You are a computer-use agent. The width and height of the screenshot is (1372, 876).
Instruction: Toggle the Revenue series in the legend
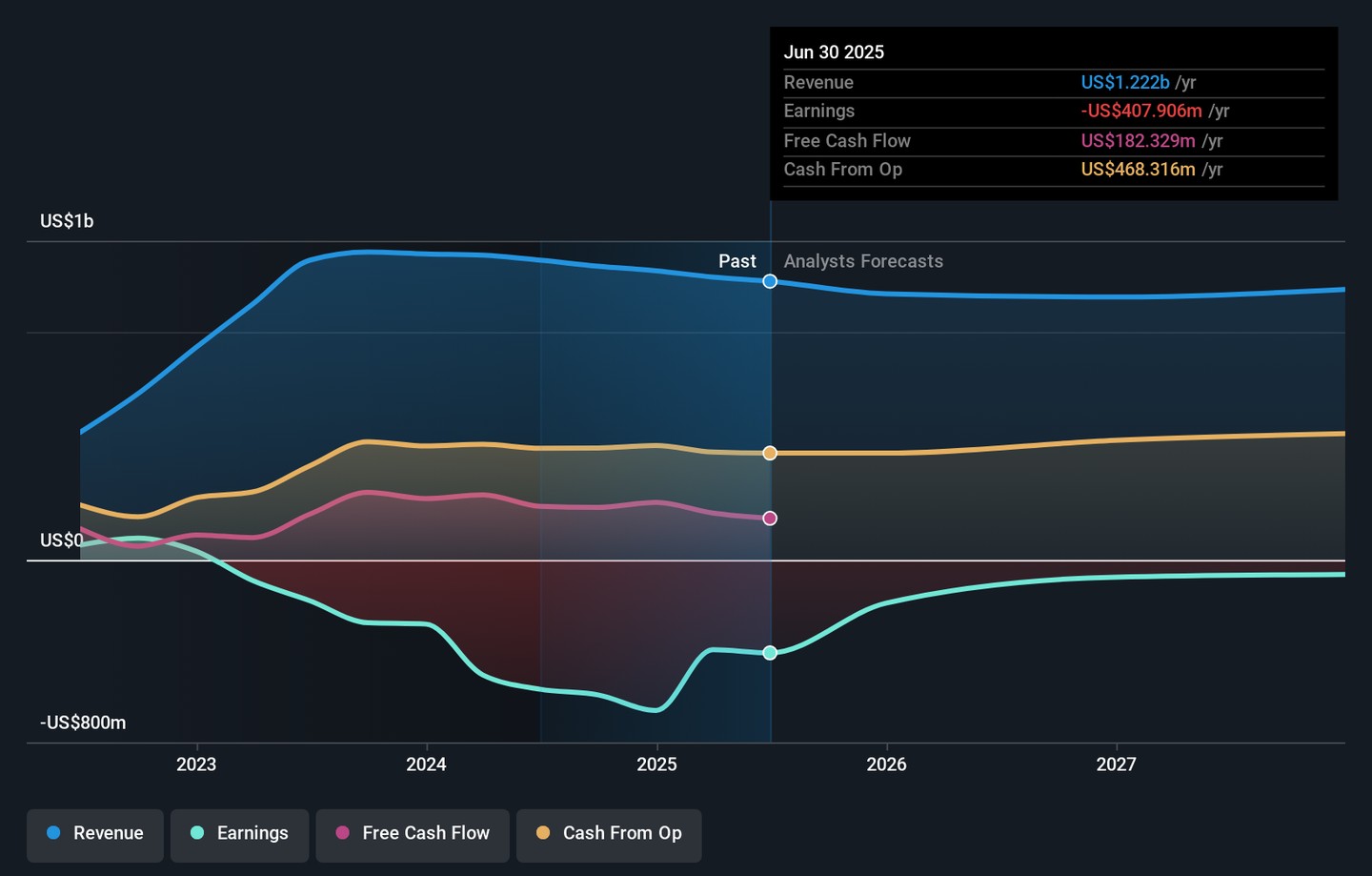point(95,834)
